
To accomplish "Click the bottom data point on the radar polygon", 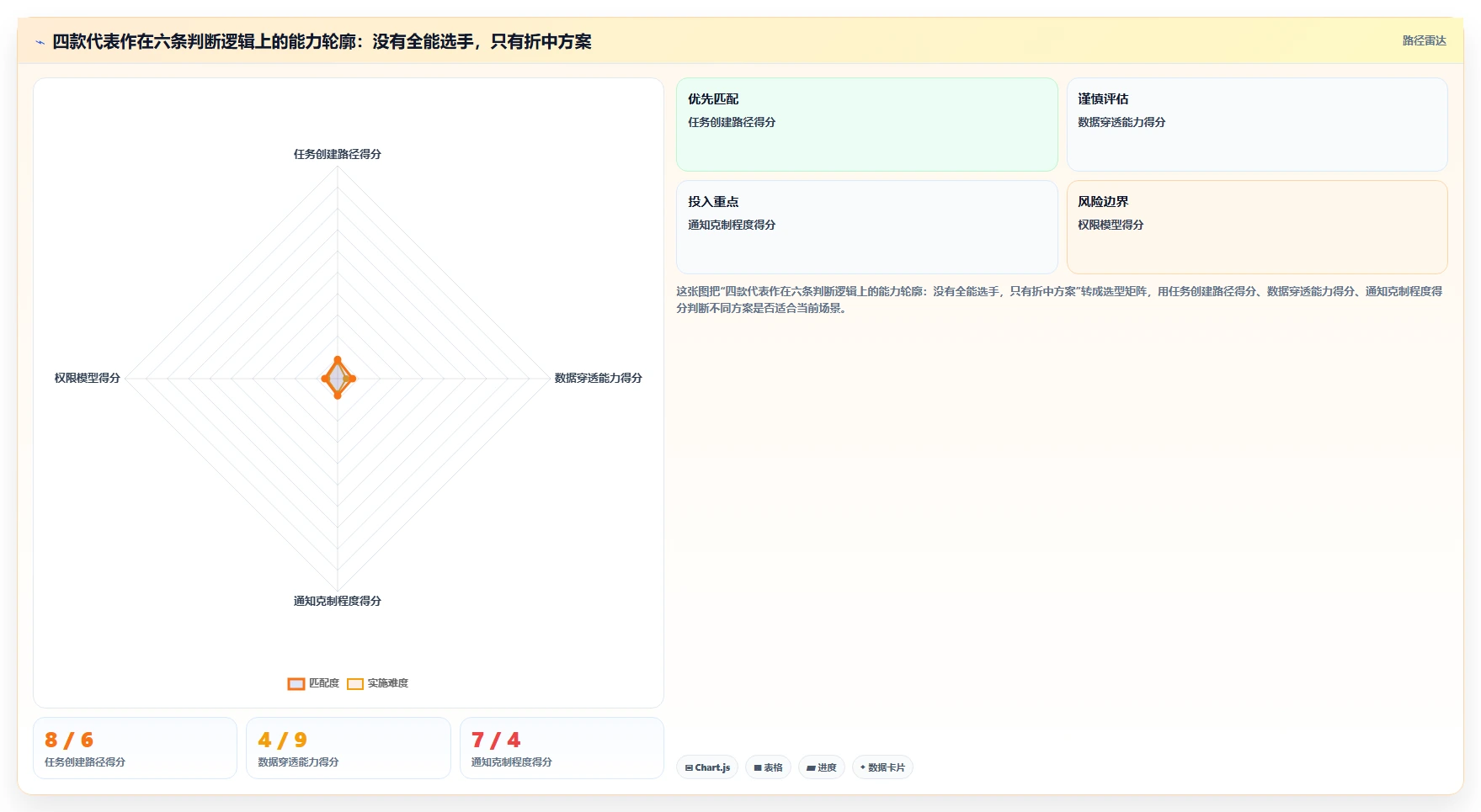I will click(x=338, y=395).
